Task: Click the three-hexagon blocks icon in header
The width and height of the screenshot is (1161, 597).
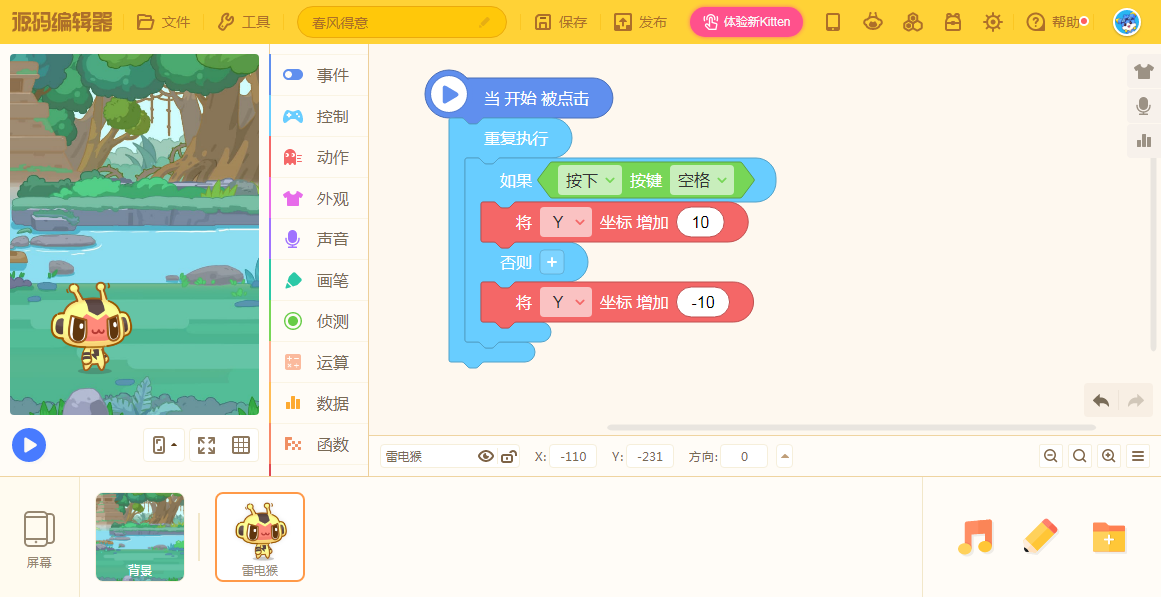Action: pos(913,22)
